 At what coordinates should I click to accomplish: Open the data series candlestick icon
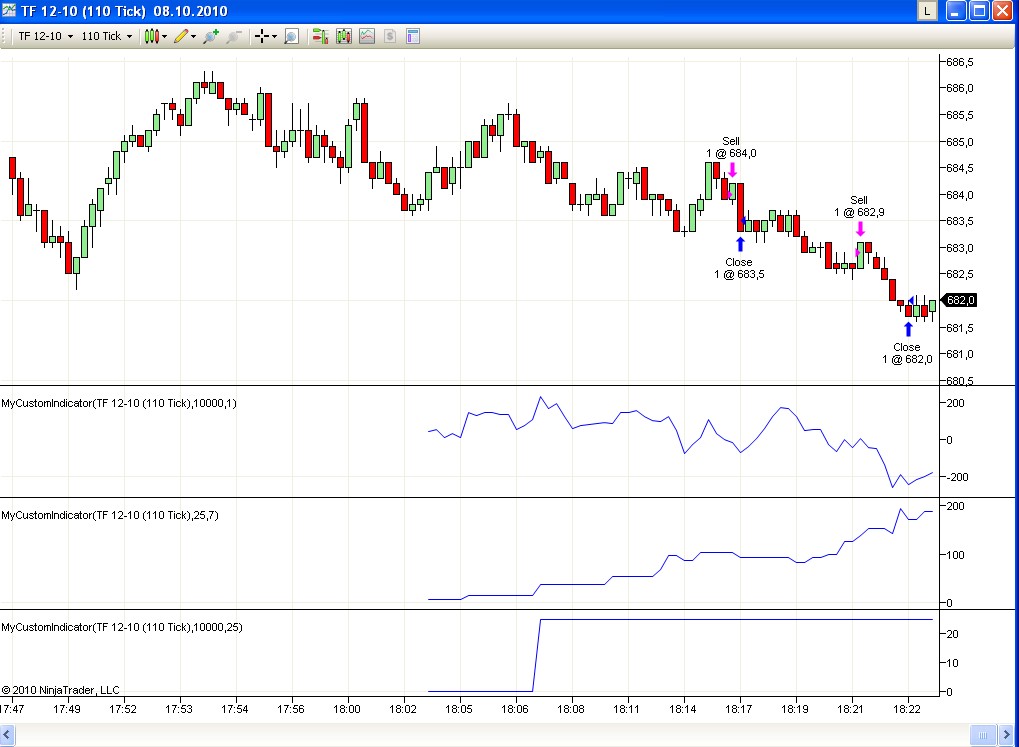tap(344, 36)
